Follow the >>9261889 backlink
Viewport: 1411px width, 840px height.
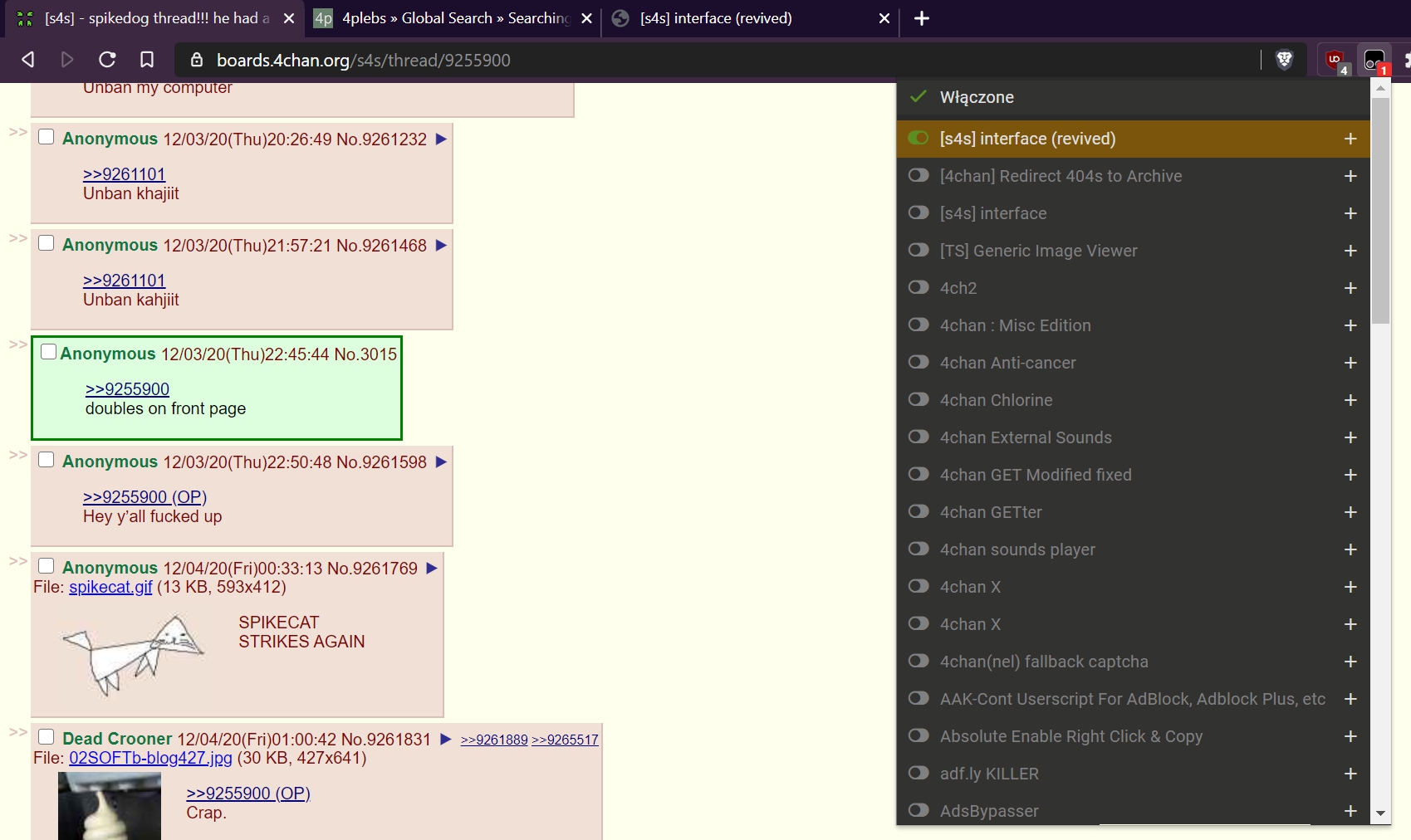[494, 740]
